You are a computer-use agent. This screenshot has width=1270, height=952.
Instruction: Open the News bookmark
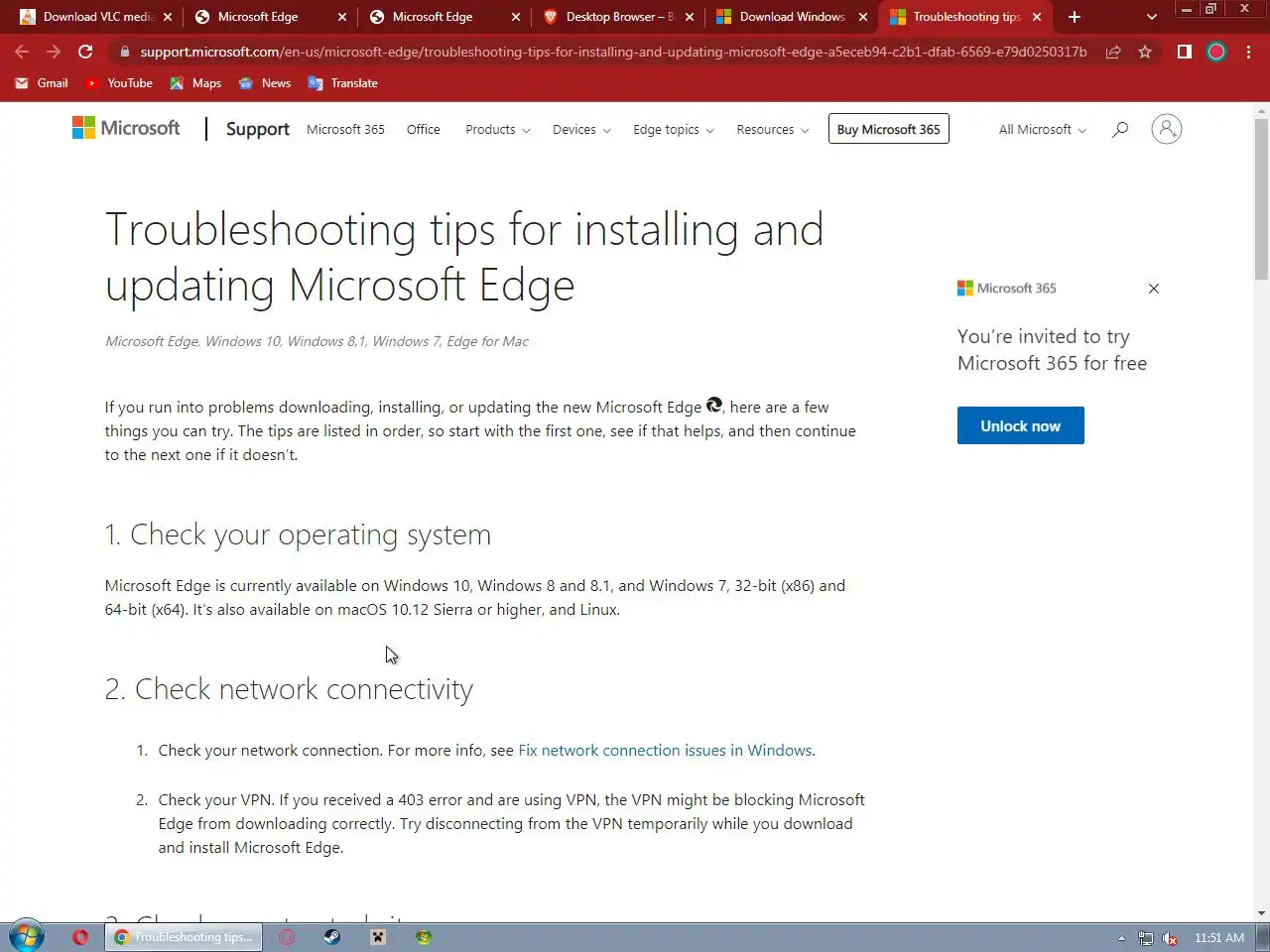point(265,83)
